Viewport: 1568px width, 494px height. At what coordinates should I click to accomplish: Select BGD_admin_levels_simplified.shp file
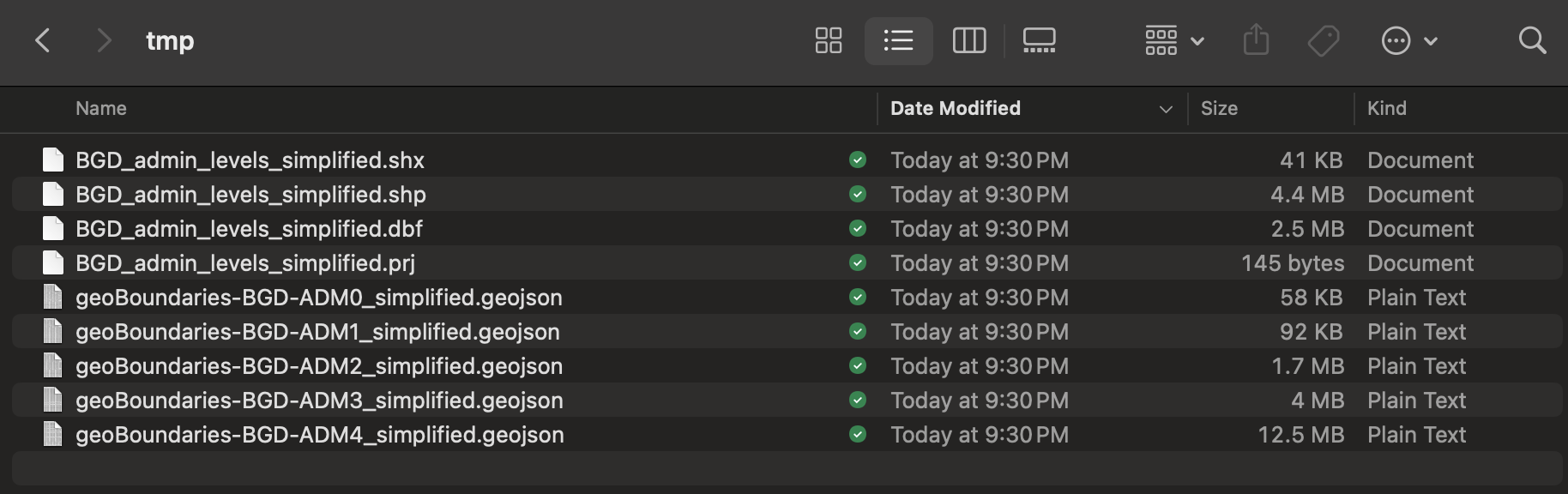(250, 195)
